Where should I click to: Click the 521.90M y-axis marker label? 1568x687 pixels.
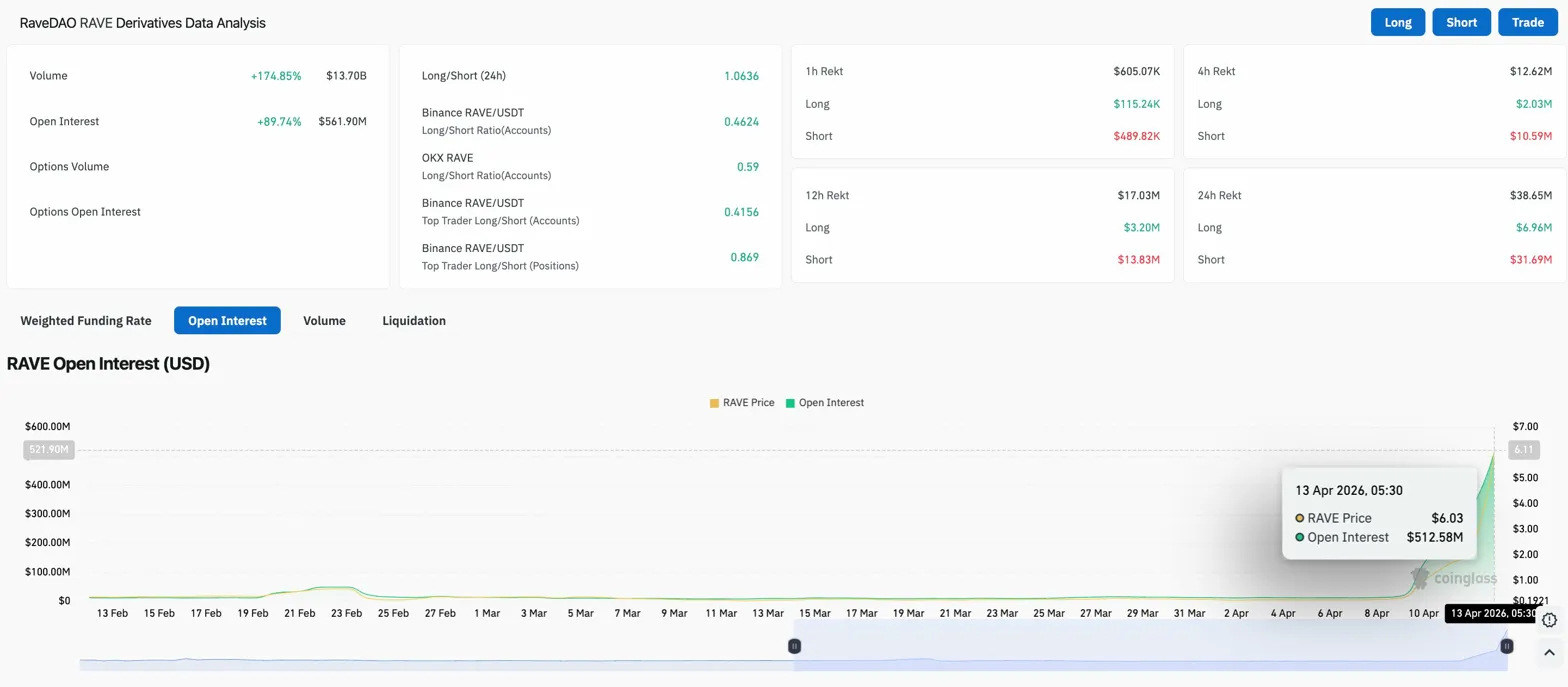(48, 450)
